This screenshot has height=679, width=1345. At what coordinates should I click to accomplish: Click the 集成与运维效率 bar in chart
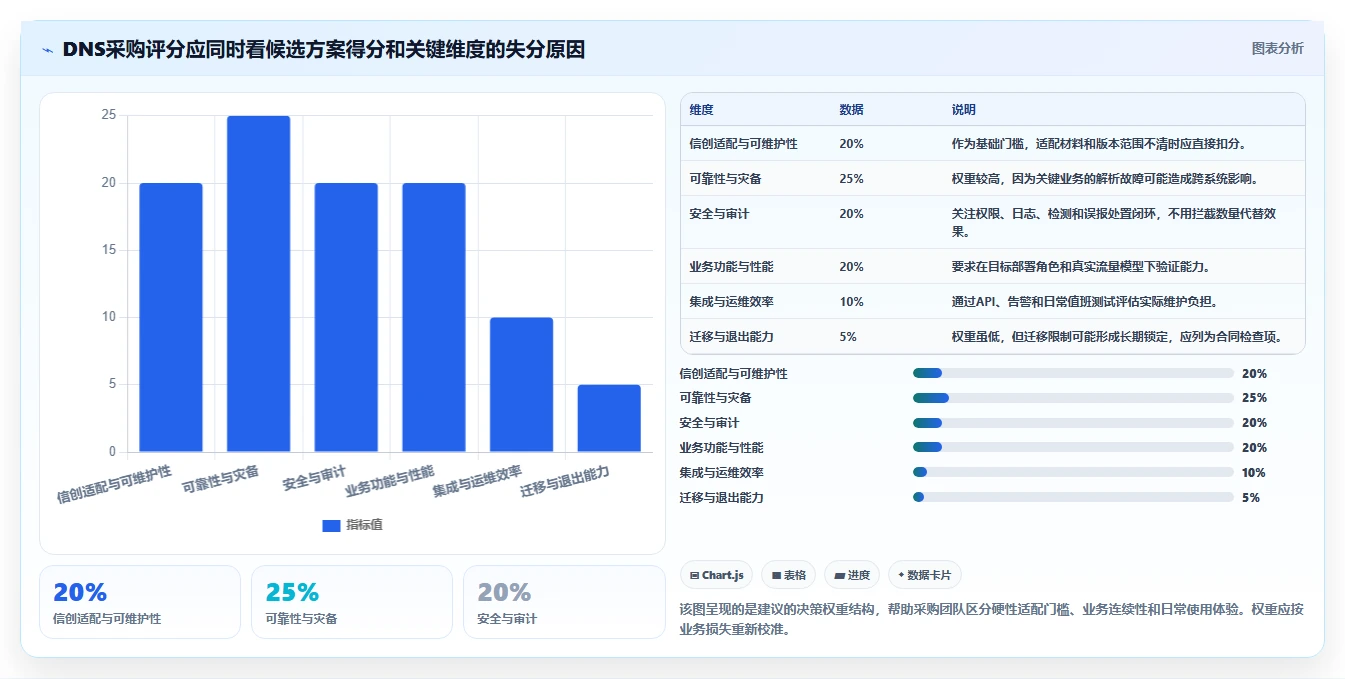pos(521,385)
